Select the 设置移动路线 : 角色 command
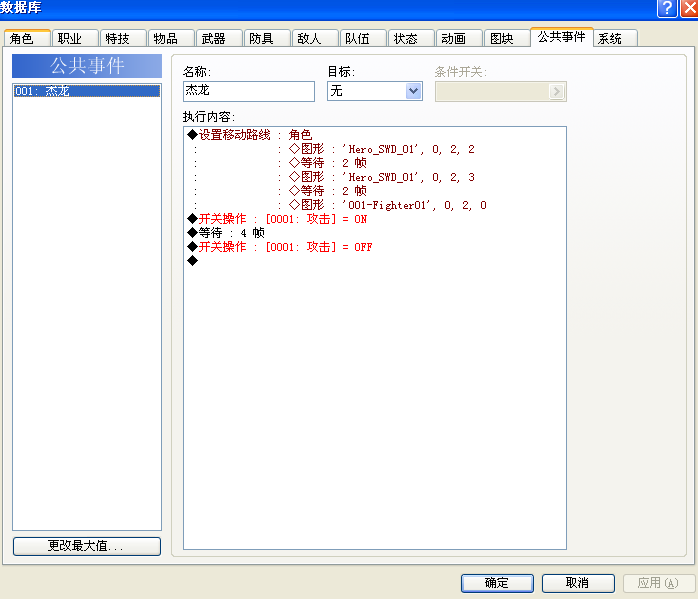Viewport: 698px width, 599px height. coord(374,134)
